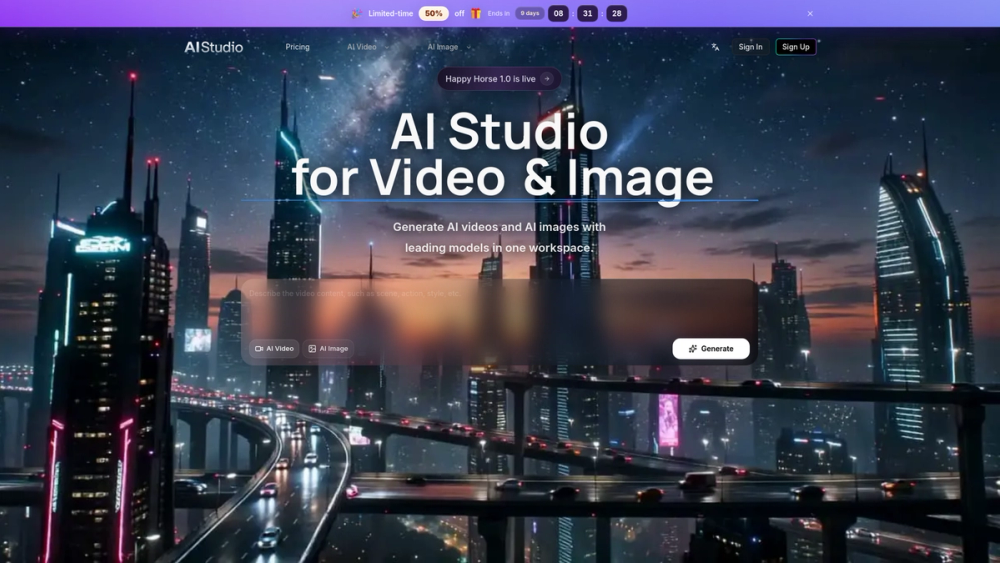Select the AI Image mode tab
Viewport: 1000px width, 563px height.
point(328,349)
